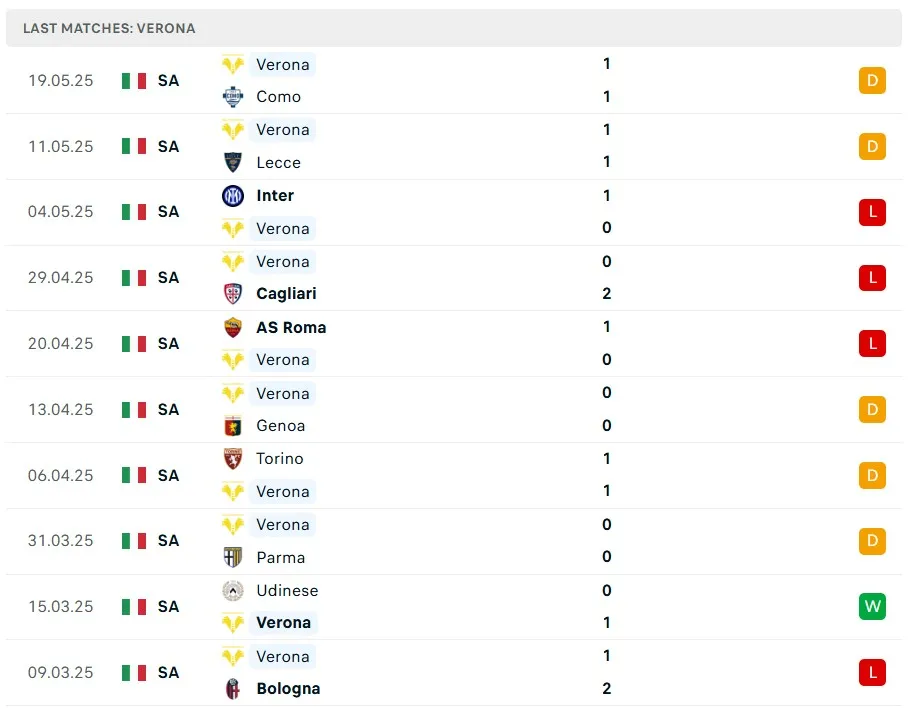This screenshot has width=910, height=711.
Task: Click the D badge for Verona-Como match
Action: coord(872,81)
